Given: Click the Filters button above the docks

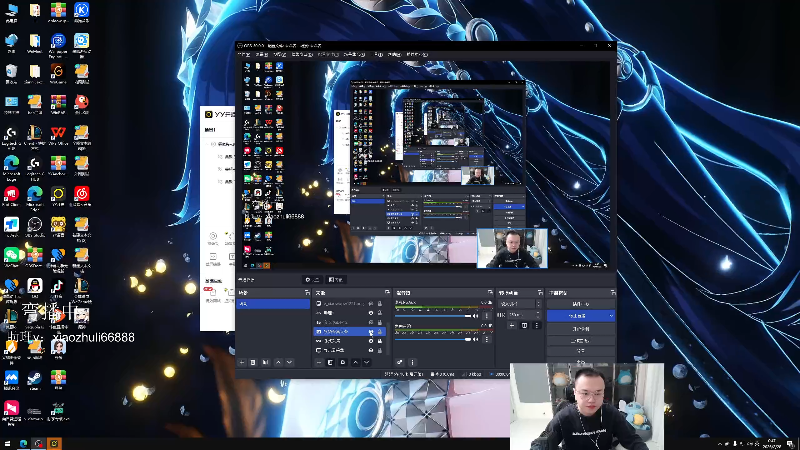Looking at the screenshot, I should pyautogui.click(x=336, y=280).
